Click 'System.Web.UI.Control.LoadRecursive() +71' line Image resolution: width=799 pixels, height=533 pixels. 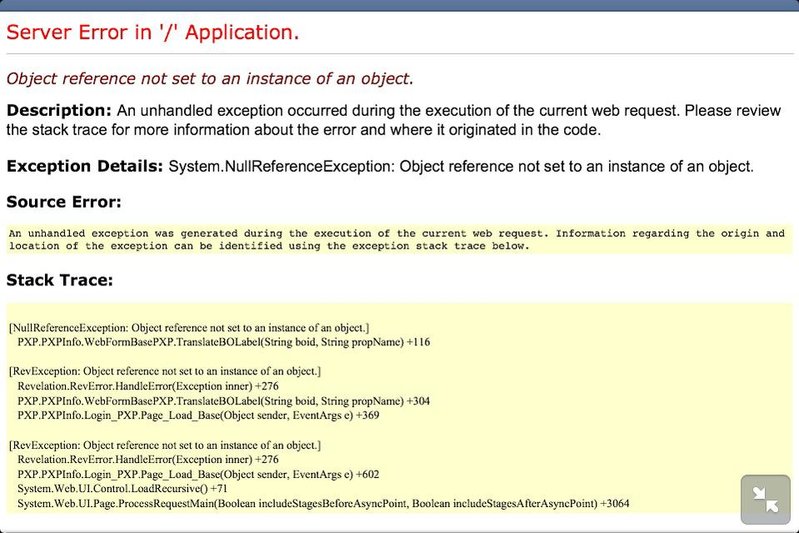click(122, 489)
